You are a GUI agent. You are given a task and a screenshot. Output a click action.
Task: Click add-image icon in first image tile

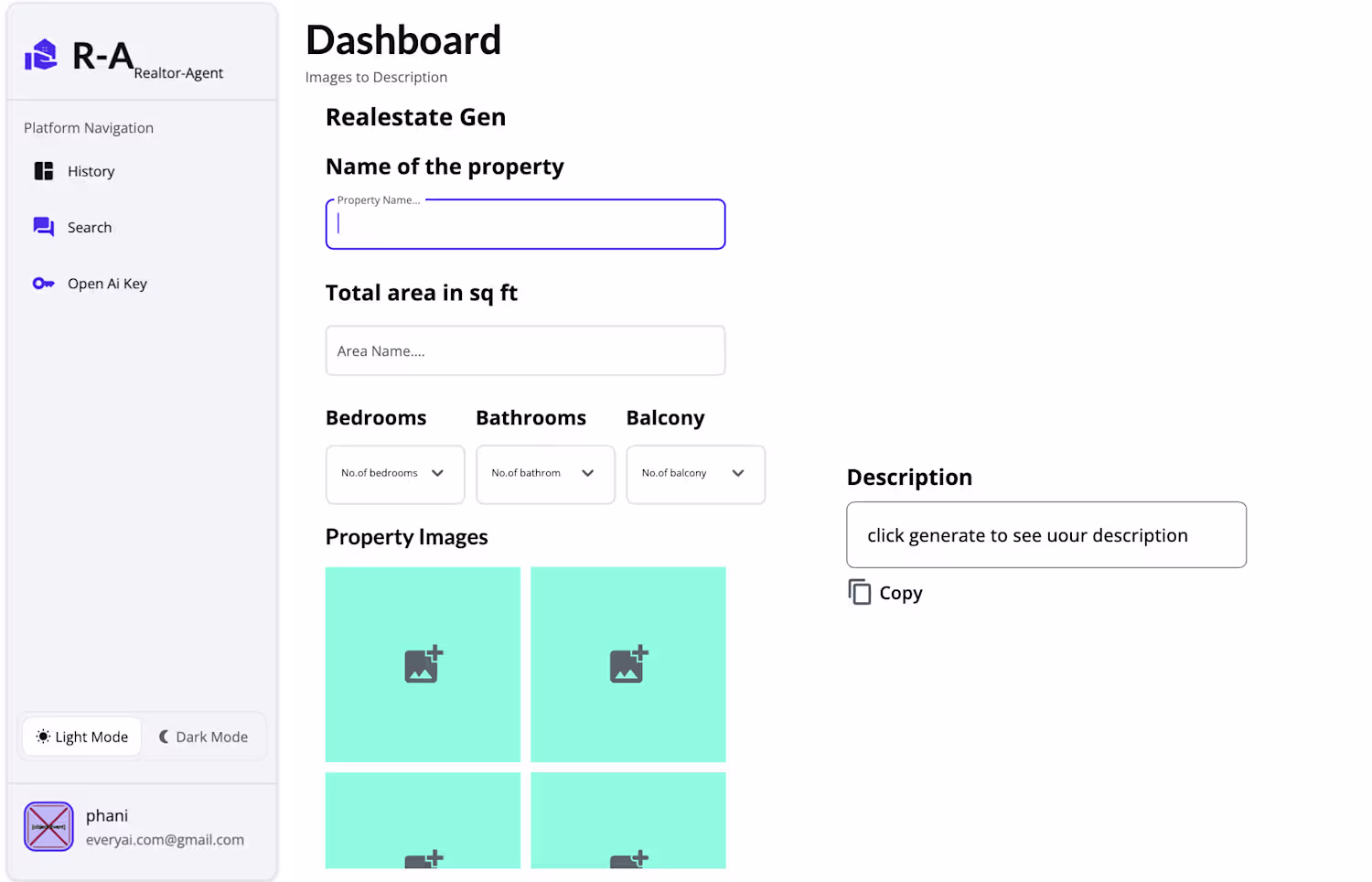coord(423,664)
